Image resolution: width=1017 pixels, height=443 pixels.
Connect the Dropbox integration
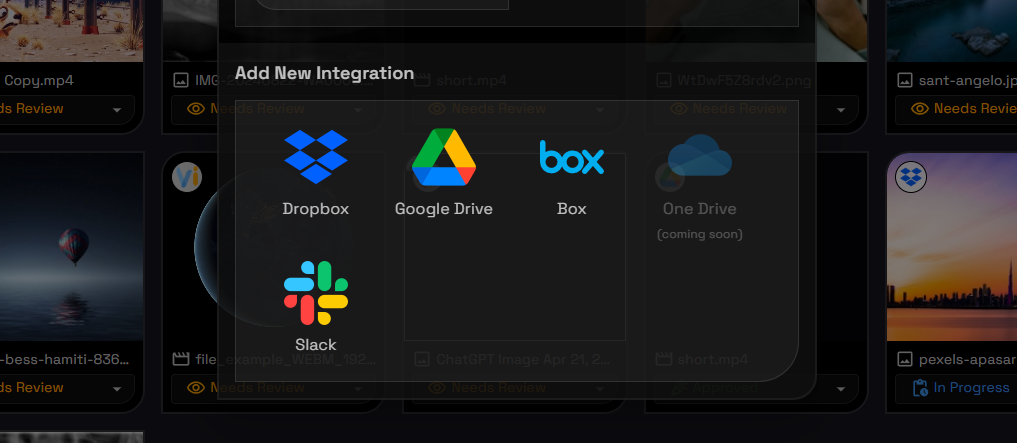click(x=316, y=173)
